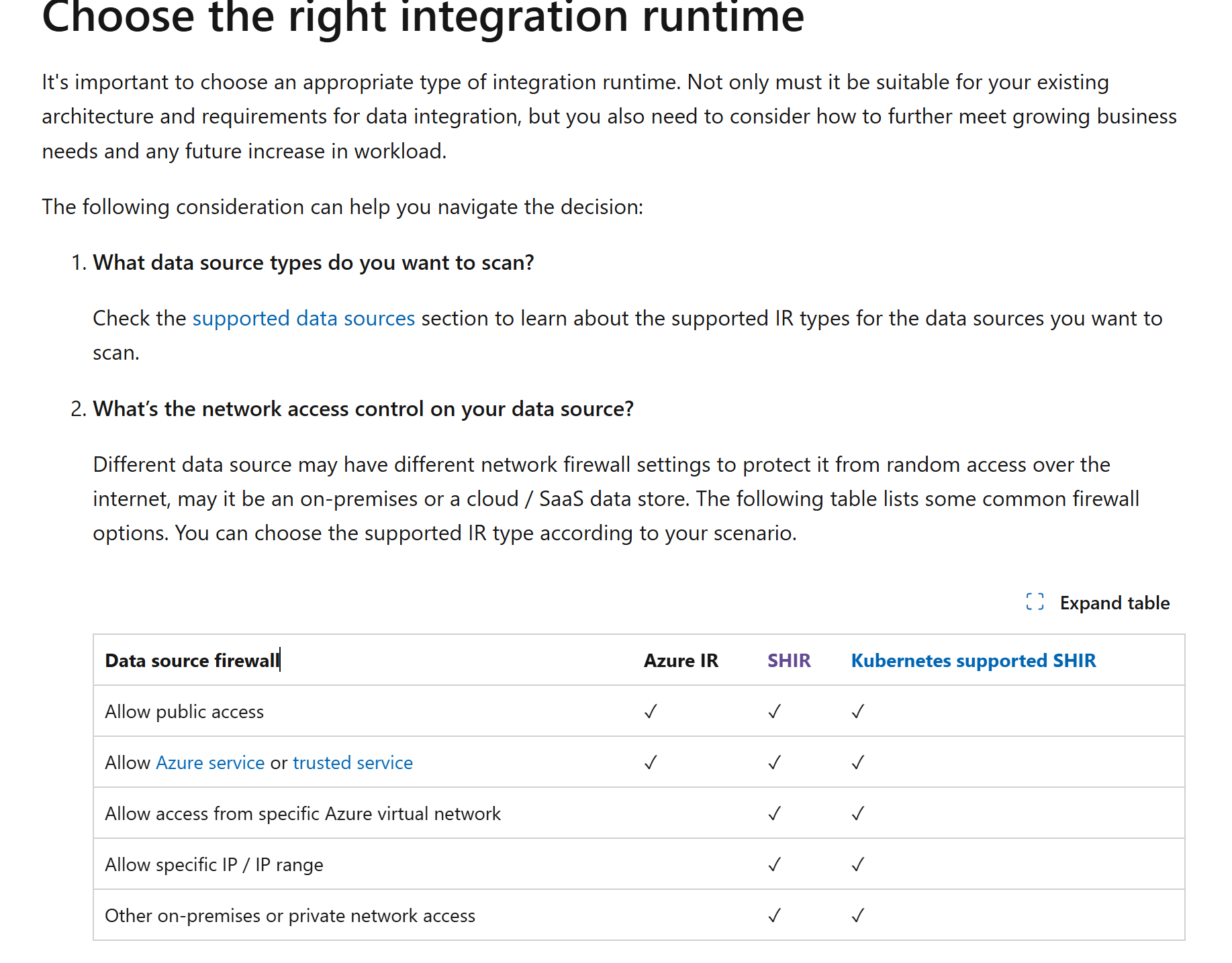This screenshot has width=1232, height=963.
Task: Open the Azure service link
Action: click(209, 762)
